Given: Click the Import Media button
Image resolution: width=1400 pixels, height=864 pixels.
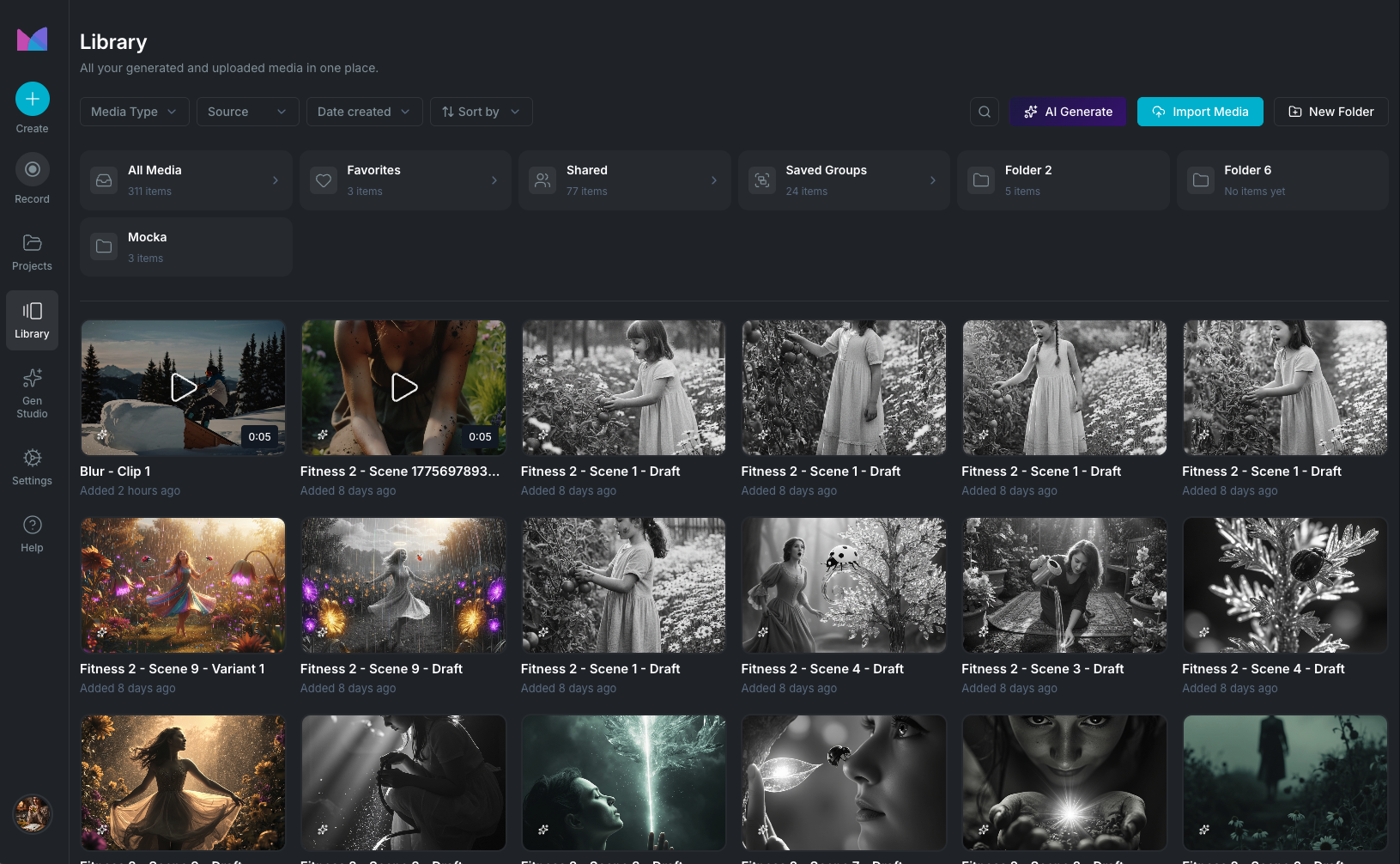Looking at the screenshot, I should 1200,112.
